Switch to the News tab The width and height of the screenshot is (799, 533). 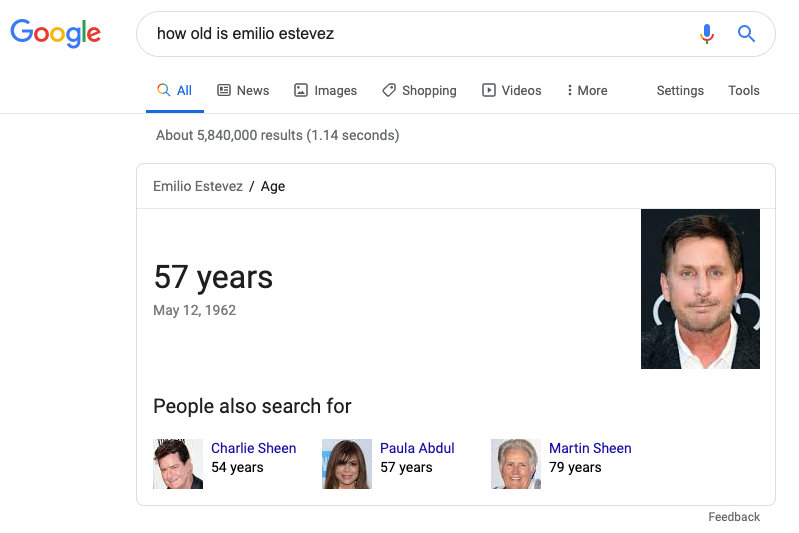click(243, 91)
